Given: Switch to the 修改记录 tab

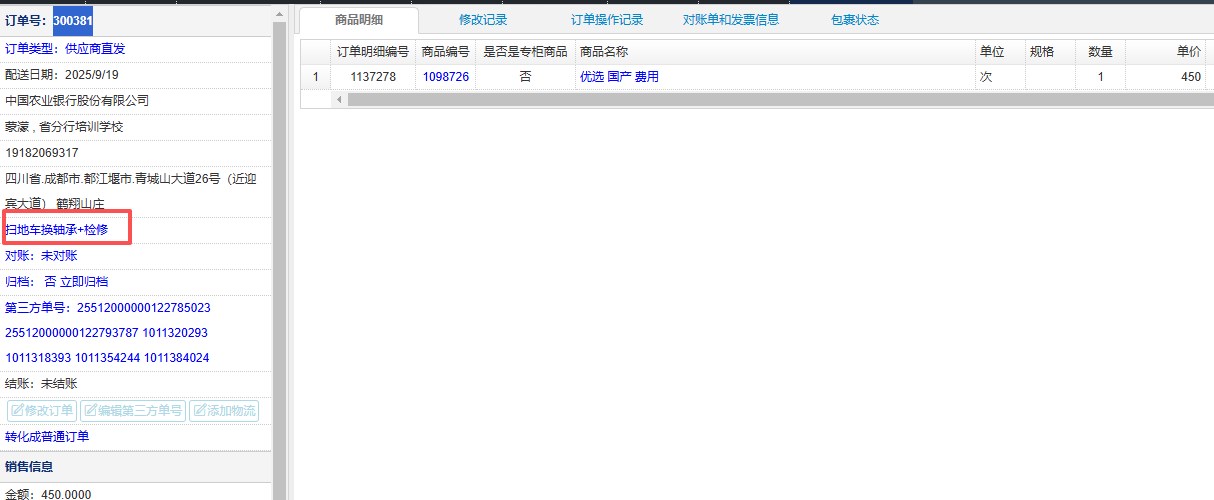Looking at the screenshot, I should pos(484,19).
